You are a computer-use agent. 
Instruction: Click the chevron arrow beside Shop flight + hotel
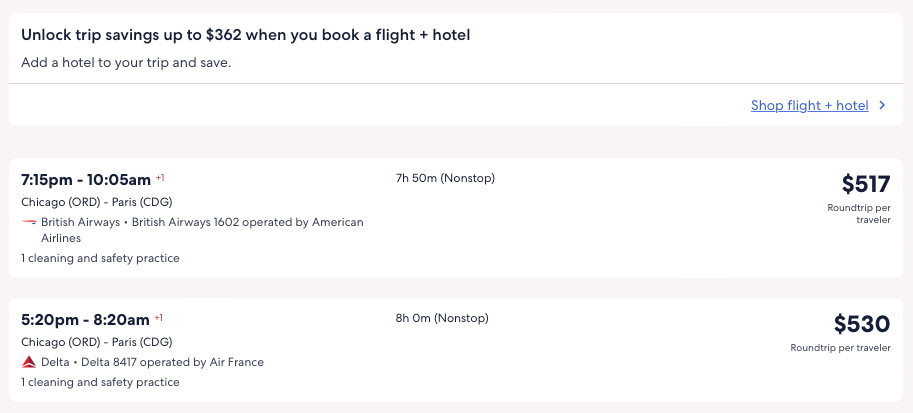point(882,105)
